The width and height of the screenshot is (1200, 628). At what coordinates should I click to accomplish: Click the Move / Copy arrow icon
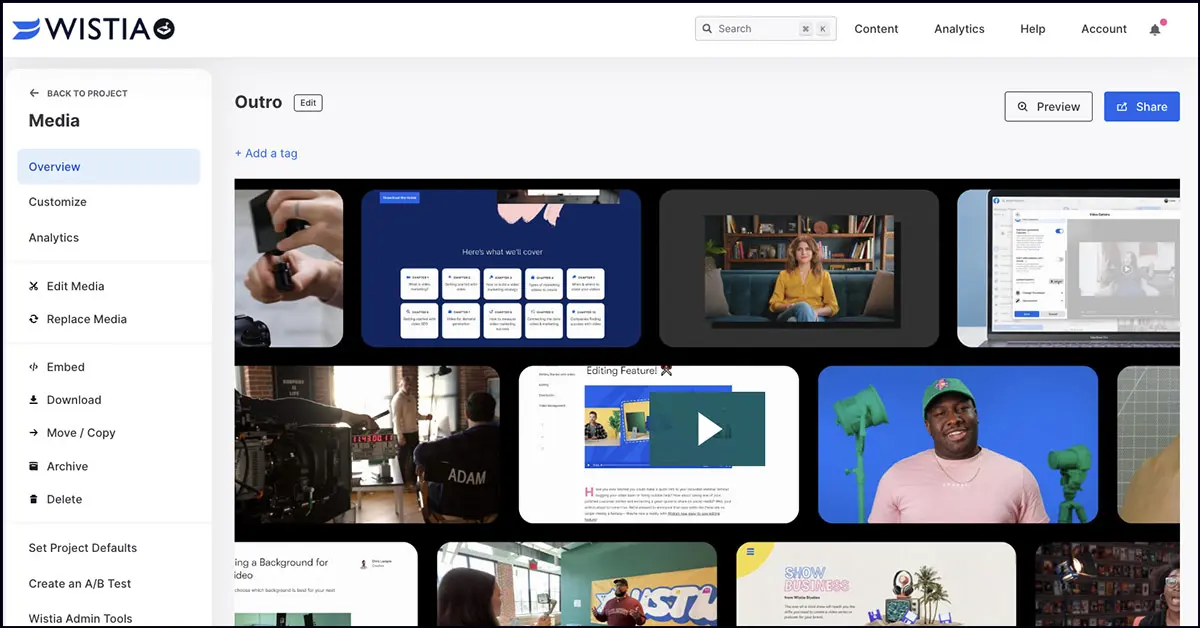click(34, 433)
